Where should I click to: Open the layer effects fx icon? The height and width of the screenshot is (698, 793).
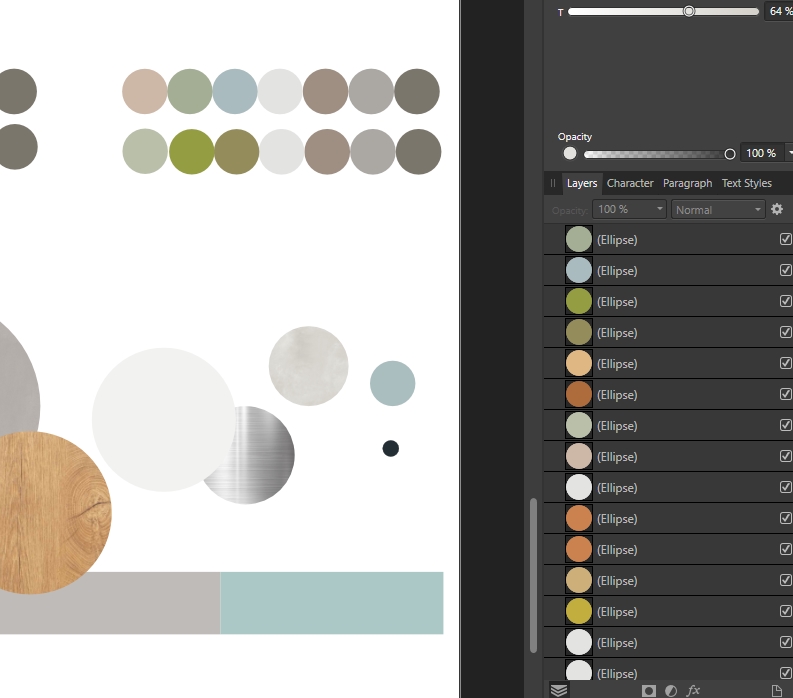click(x=693, y=690)
